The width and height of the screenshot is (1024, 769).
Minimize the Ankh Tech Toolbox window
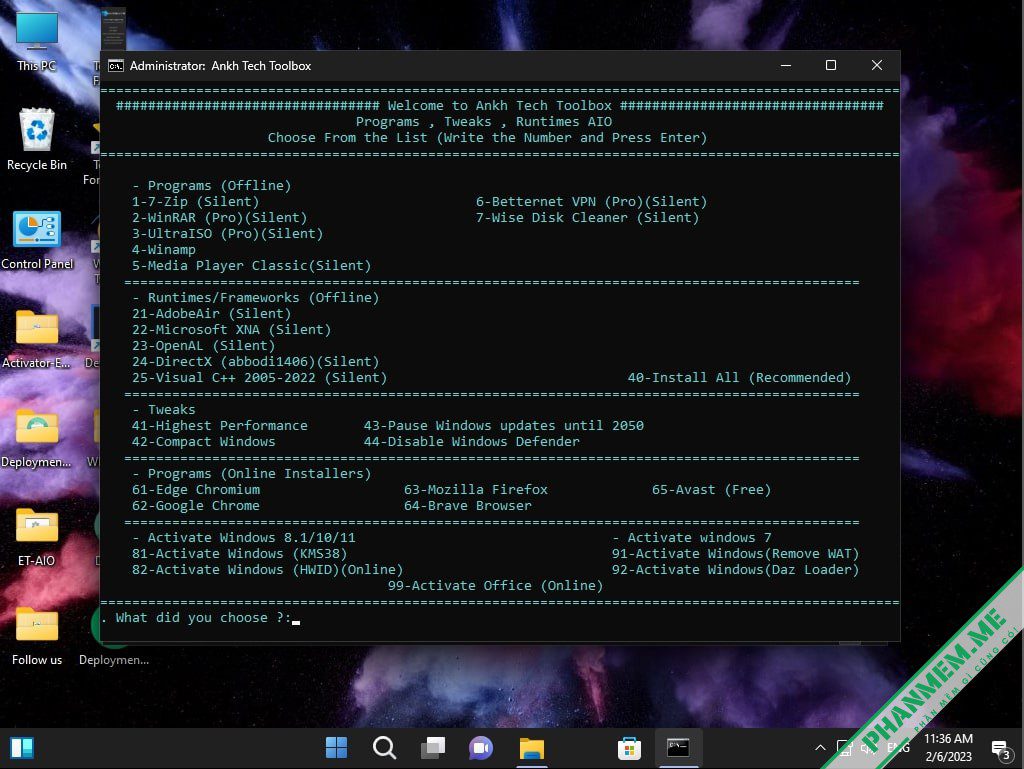pos(786,65)
